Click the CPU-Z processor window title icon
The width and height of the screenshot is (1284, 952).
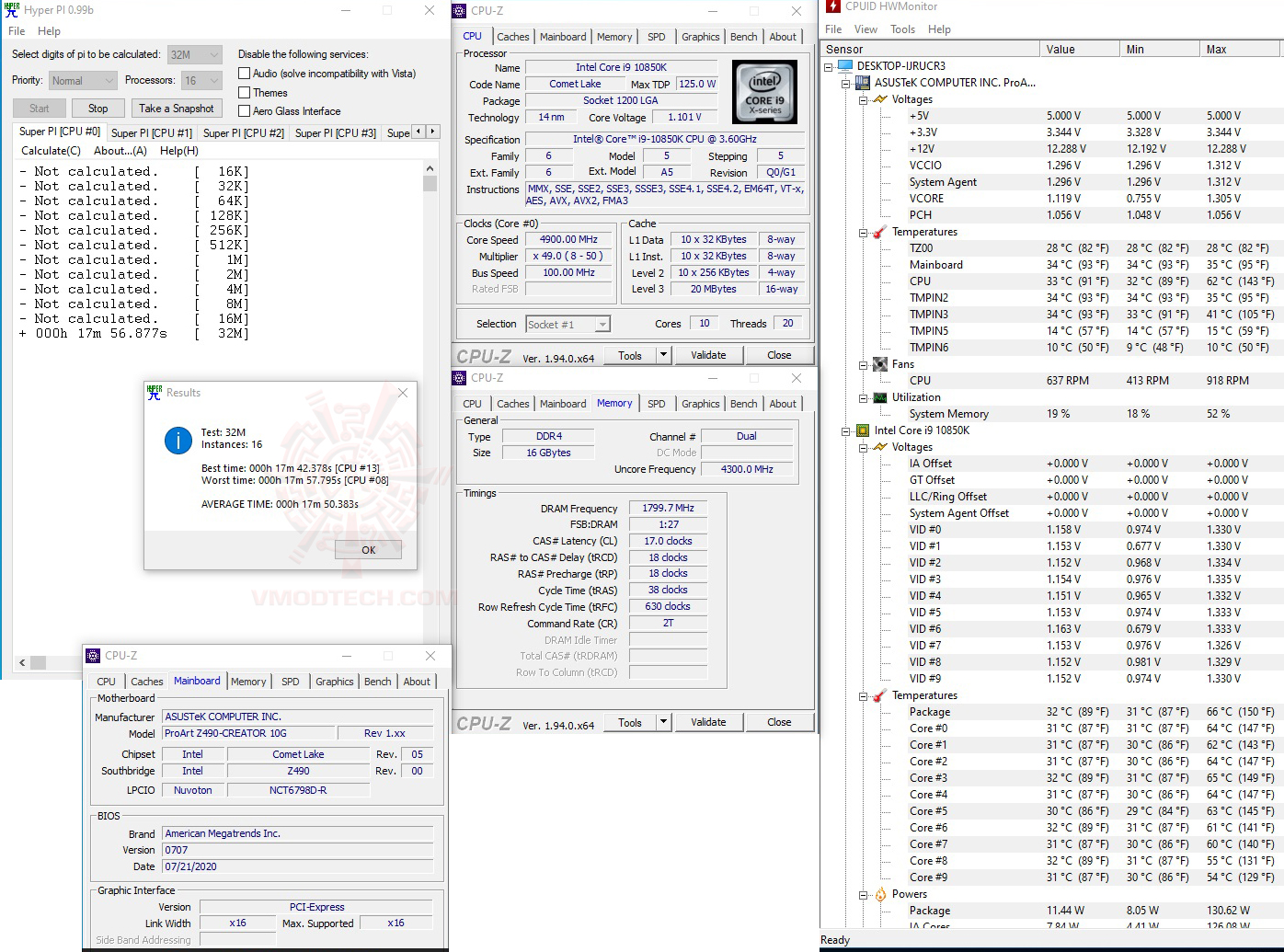click(x=460, y=11)
